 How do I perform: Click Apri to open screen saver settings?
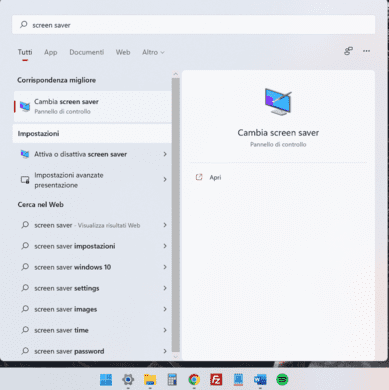[x=215, y=177]
